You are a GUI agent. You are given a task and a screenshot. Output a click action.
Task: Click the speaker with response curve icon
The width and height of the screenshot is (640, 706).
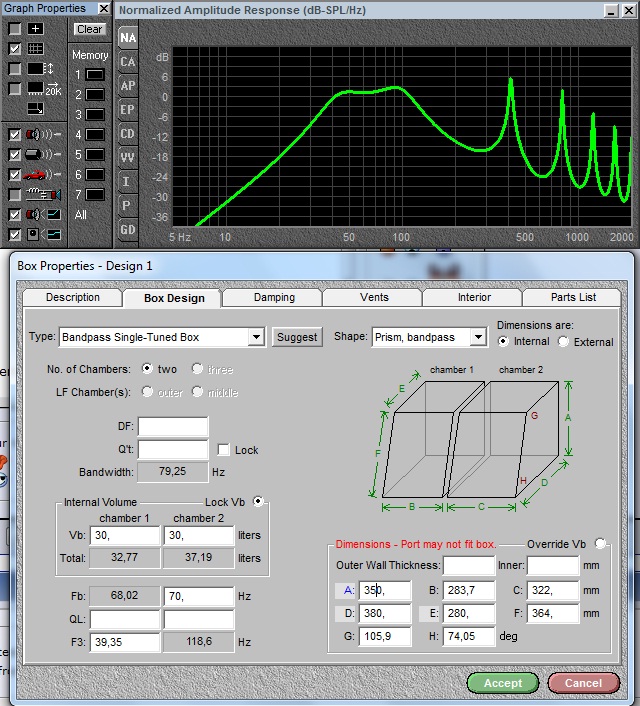click(x=43, y=214)
